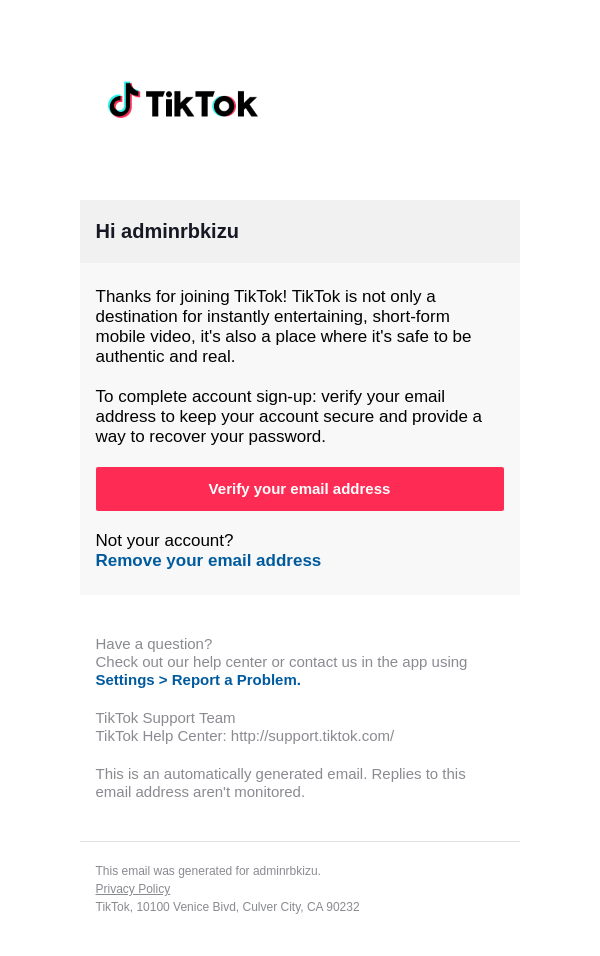This screenshot has width=600, height=956.
Task: Open the support.tiktok.com URL
Action: 312,736
